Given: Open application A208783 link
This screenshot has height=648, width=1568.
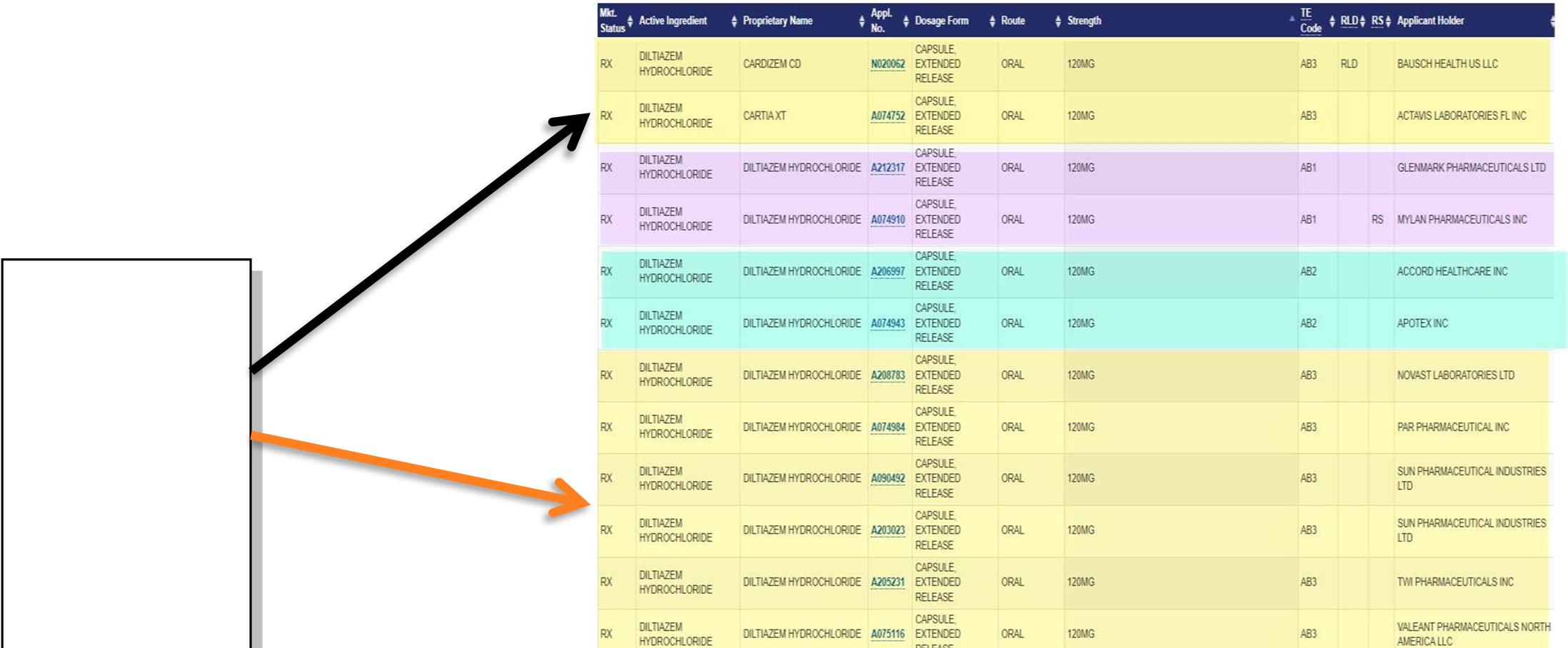Looking at the screenshot, I should pos(888,375).
